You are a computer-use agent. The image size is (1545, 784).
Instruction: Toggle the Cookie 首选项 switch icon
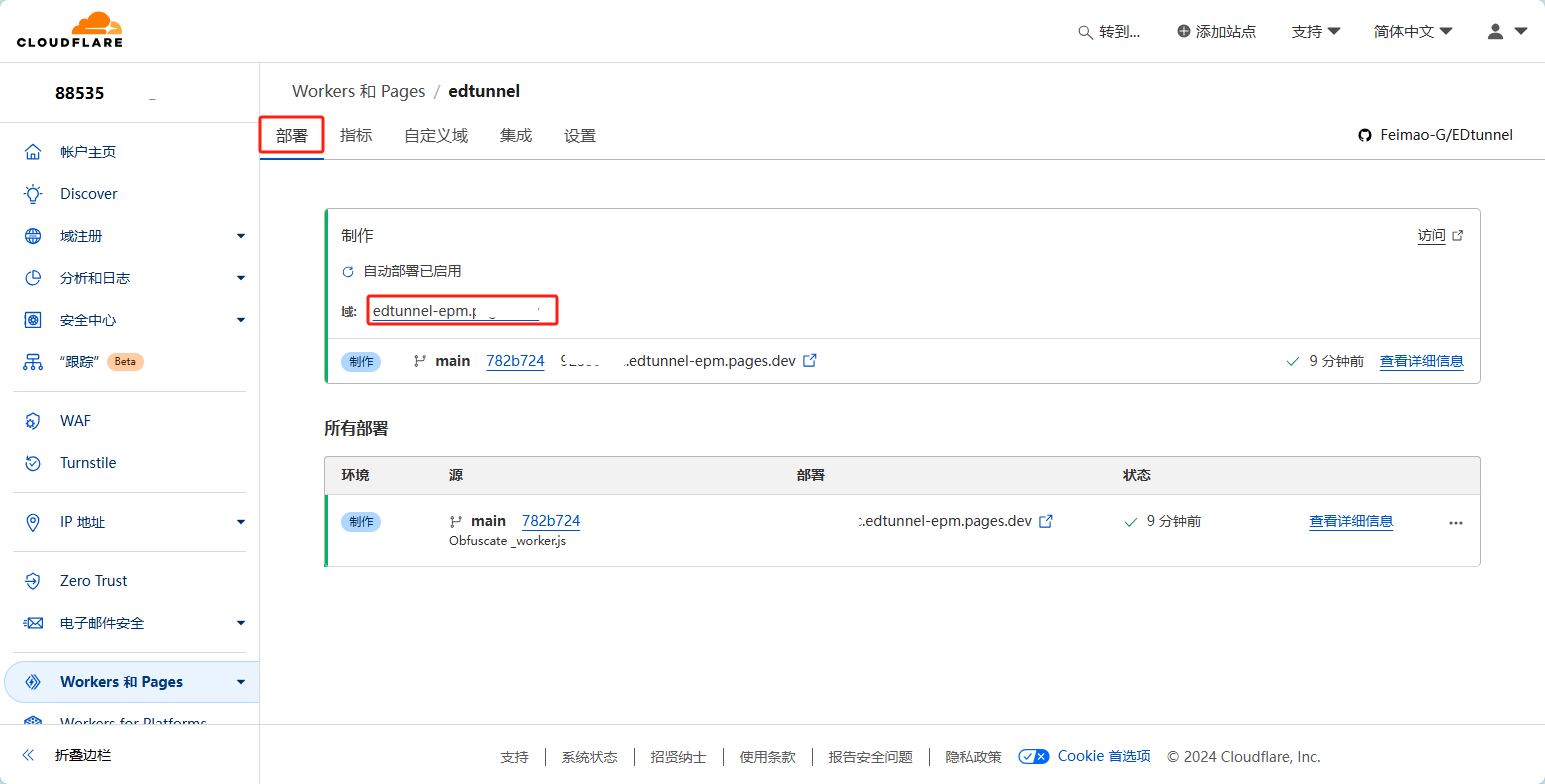[x=1034, y=757]
